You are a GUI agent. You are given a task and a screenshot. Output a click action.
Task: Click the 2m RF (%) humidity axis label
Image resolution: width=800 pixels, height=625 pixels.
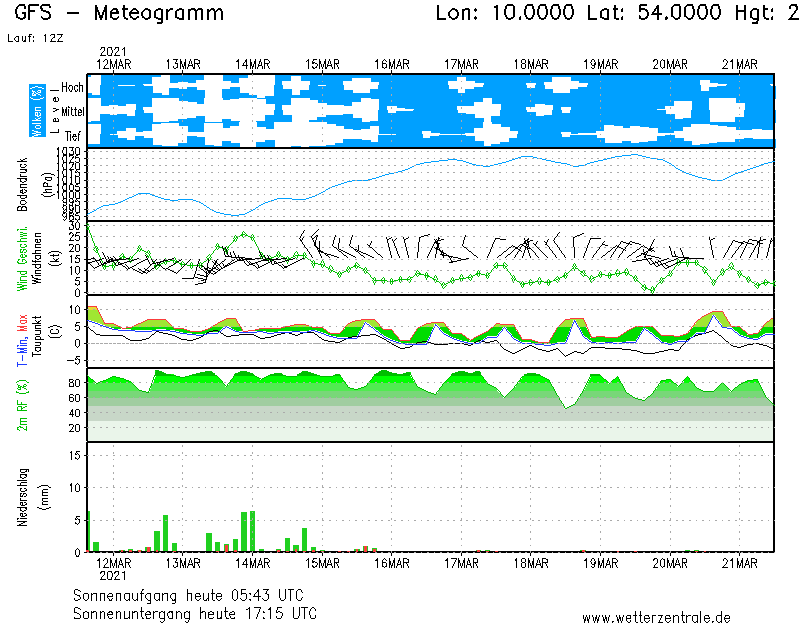point(21,405)
